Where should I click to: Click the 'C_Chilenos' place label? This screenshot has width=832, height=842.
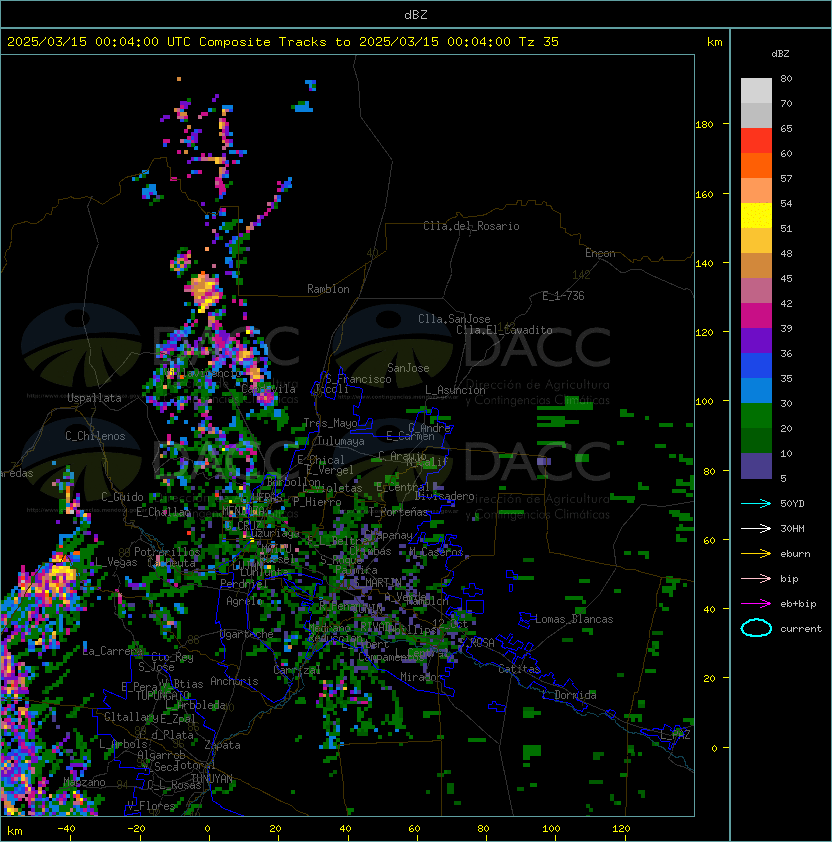[95, 436]
